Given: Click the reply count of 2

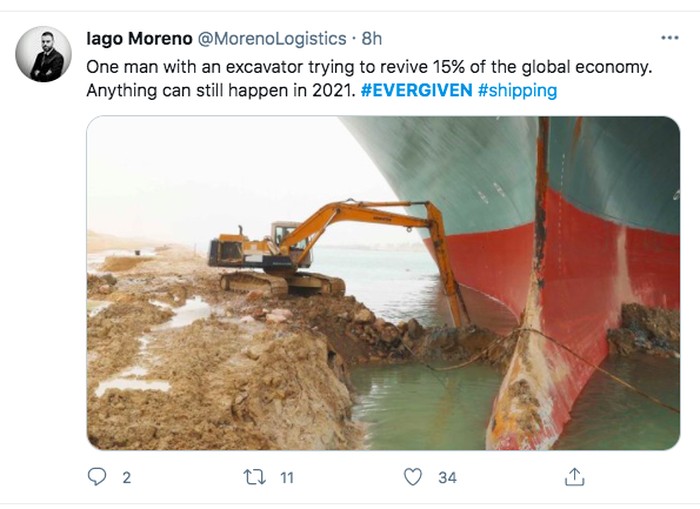Looking at the screenshot, I should (x=126, y=478).
